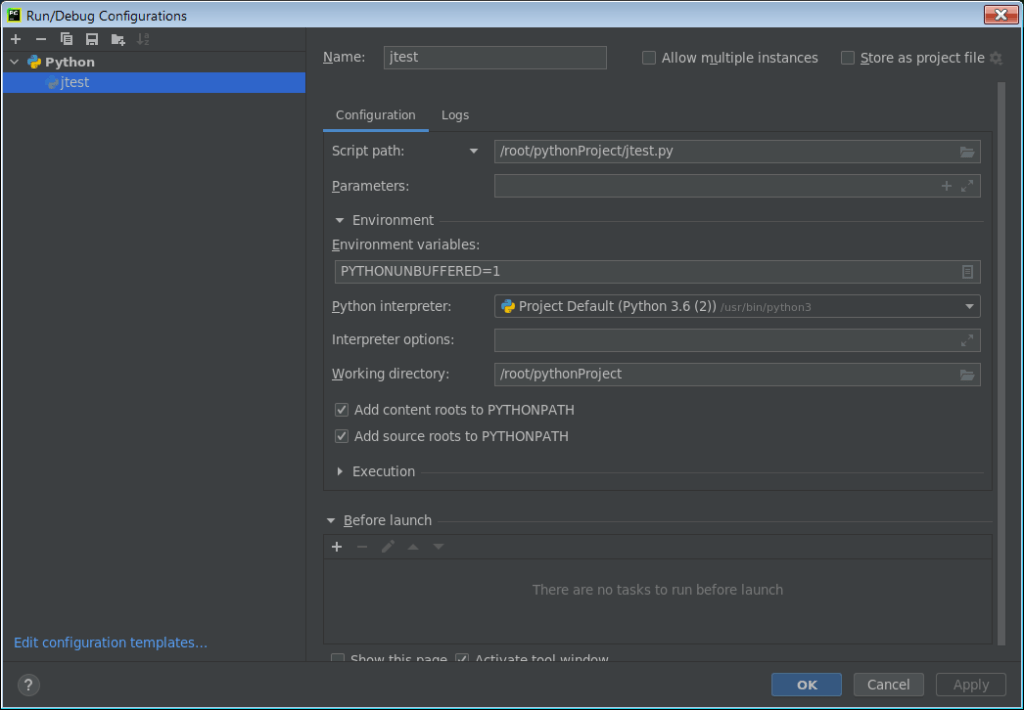This screenshot has width=1024, height=710.
Task: Click the Add New Configuration plus icon
Action: (15, 39)
